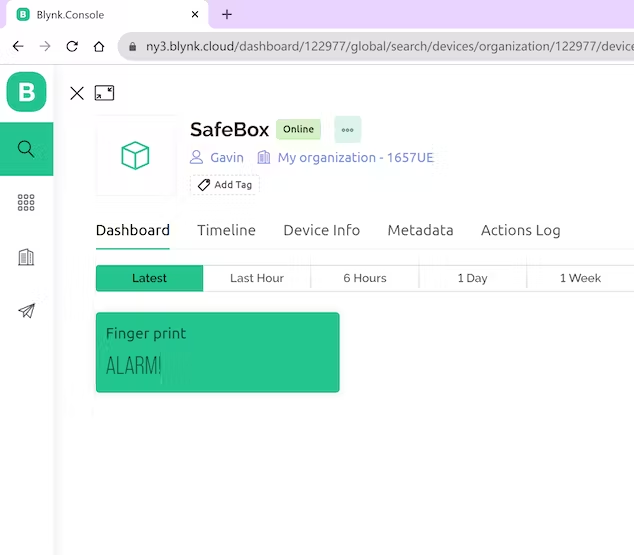Click the SafeBox device cube image
634x555 pixels.
coord(135,156)
